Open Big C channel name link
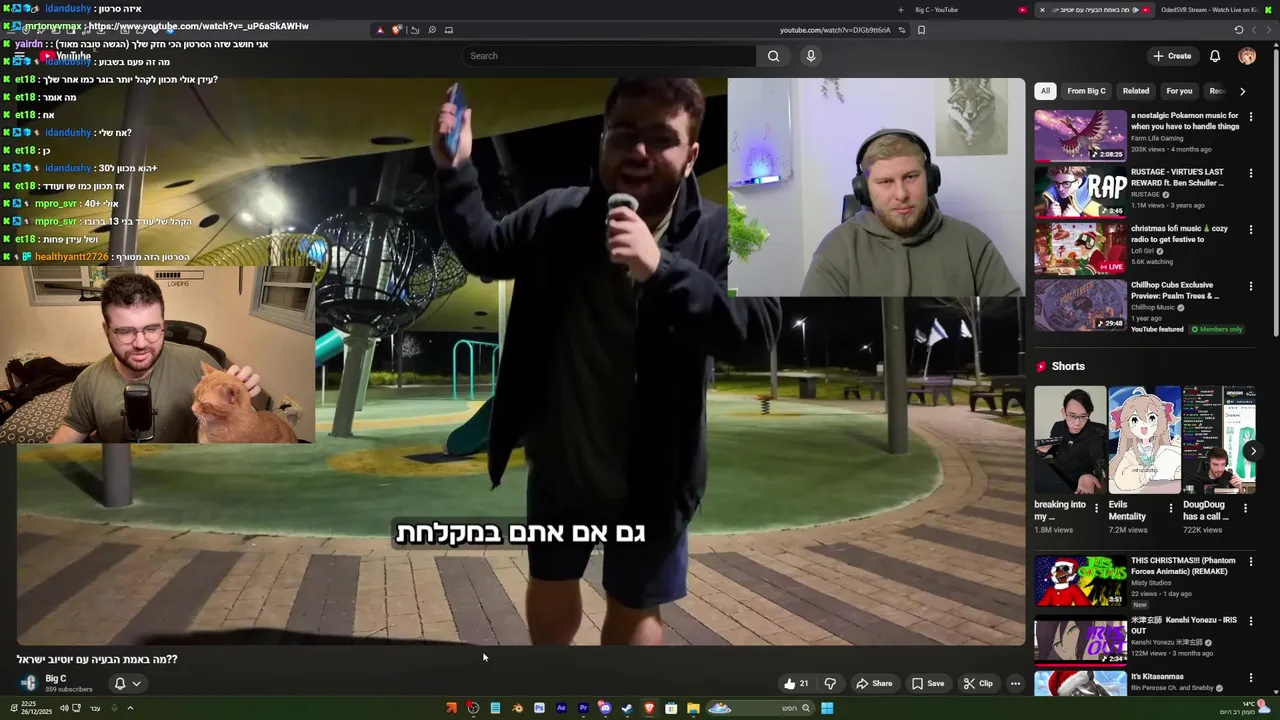1280x720 pixels. click(x=56, y=679)
